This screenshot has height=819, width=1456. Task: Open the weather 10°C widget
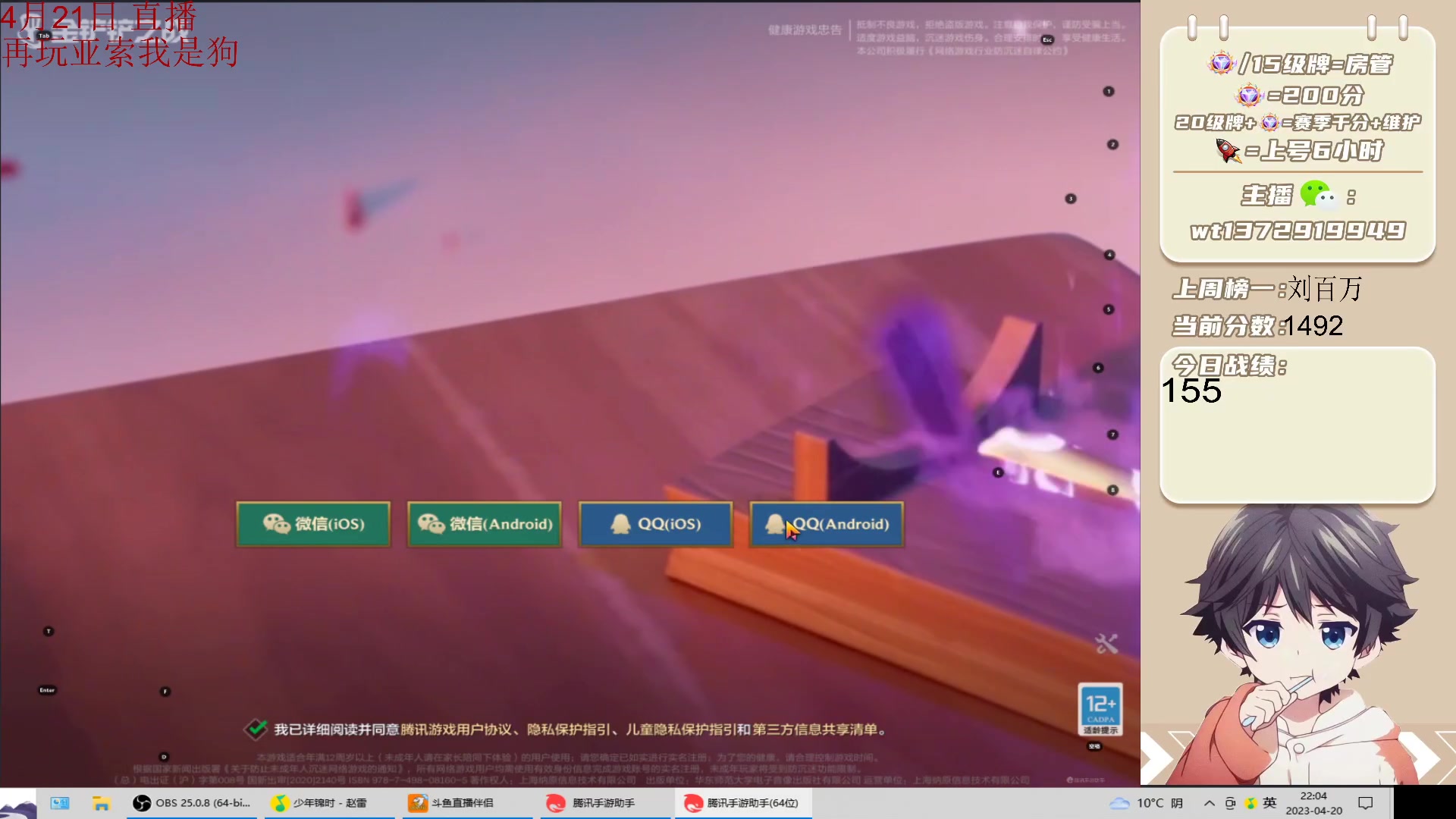coord(1147,803)
